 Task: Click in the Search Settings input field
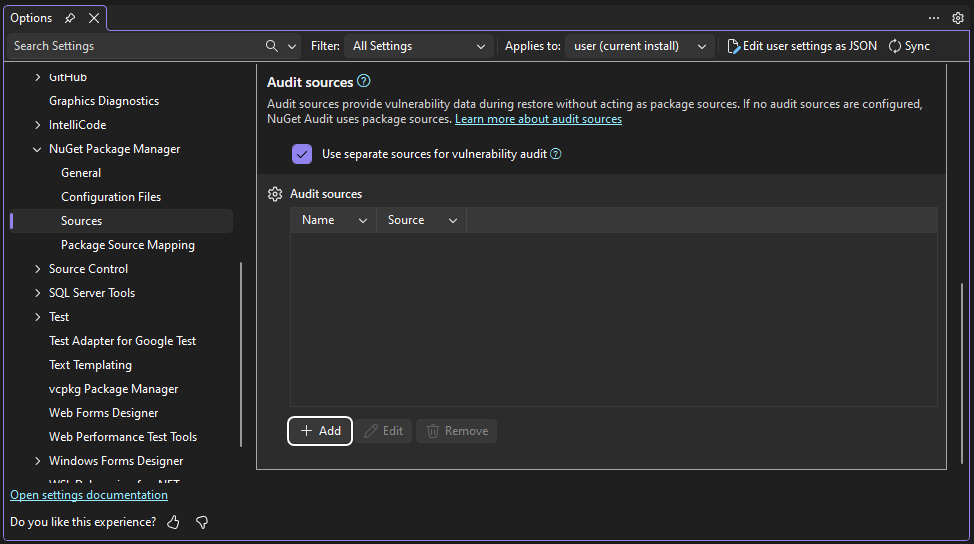tap(135, 46)
